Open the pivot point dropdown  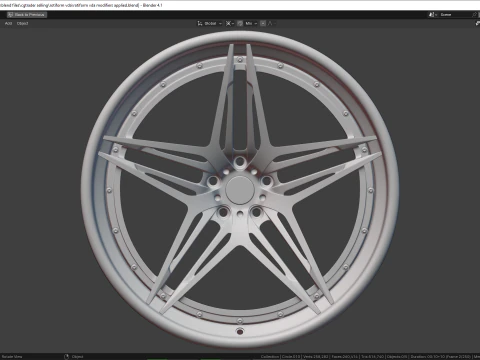coord(230,23)
